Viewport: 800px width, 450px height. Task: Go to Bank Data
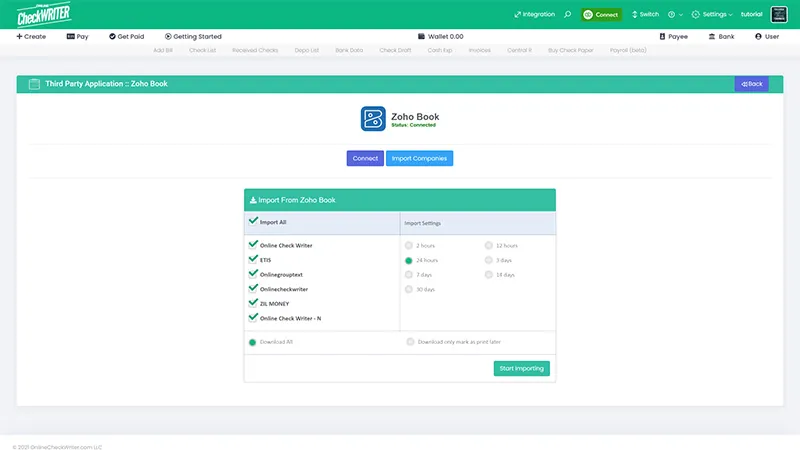pos(349,50)
